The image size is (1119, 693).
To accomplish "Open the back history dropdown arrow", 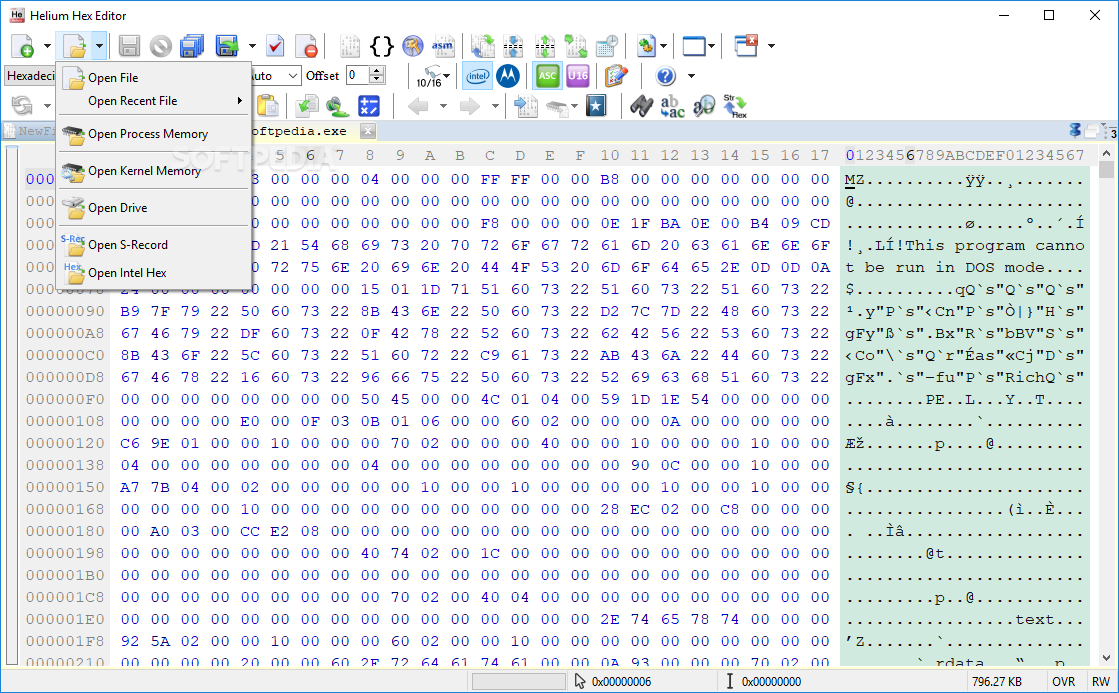I will pyautogui.click(x=443, y=106).
